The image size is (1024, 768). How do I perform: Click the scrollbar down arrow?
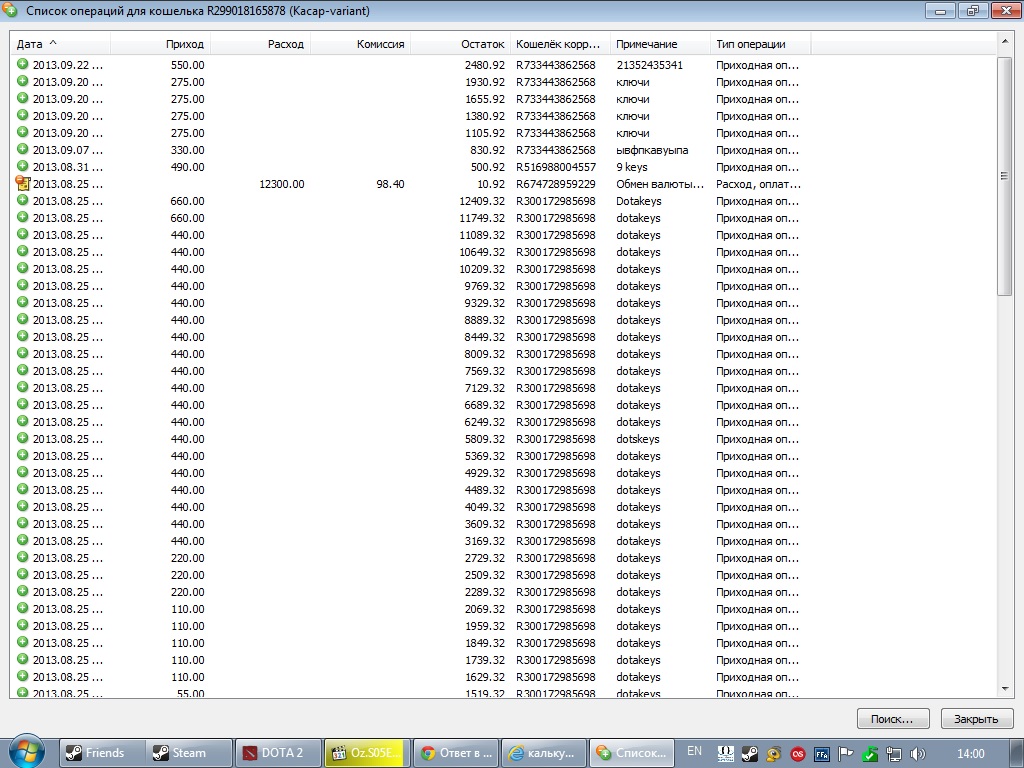(1005, 689)
